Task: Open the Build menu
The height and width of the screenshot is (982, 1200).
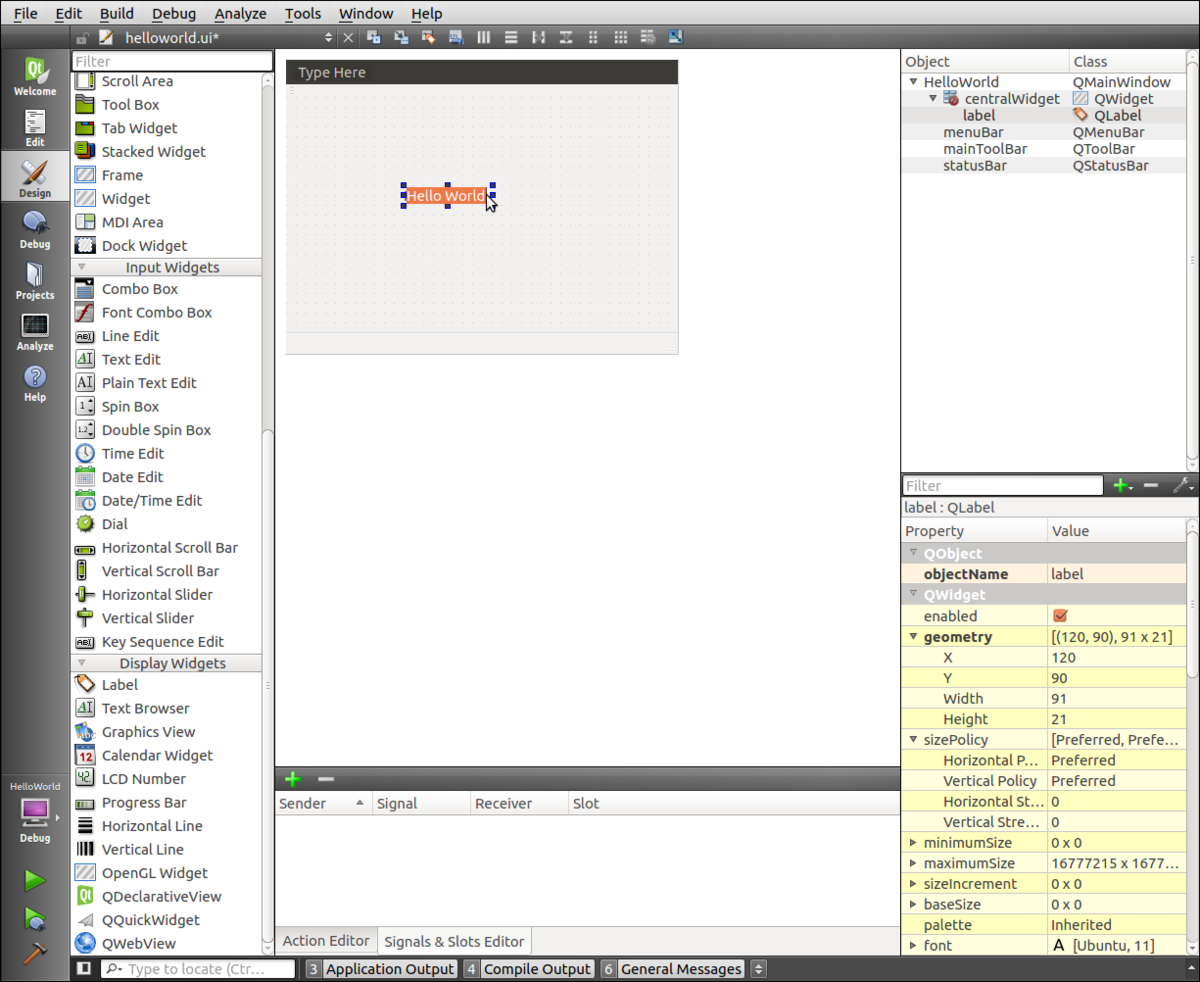Action: 116,13
